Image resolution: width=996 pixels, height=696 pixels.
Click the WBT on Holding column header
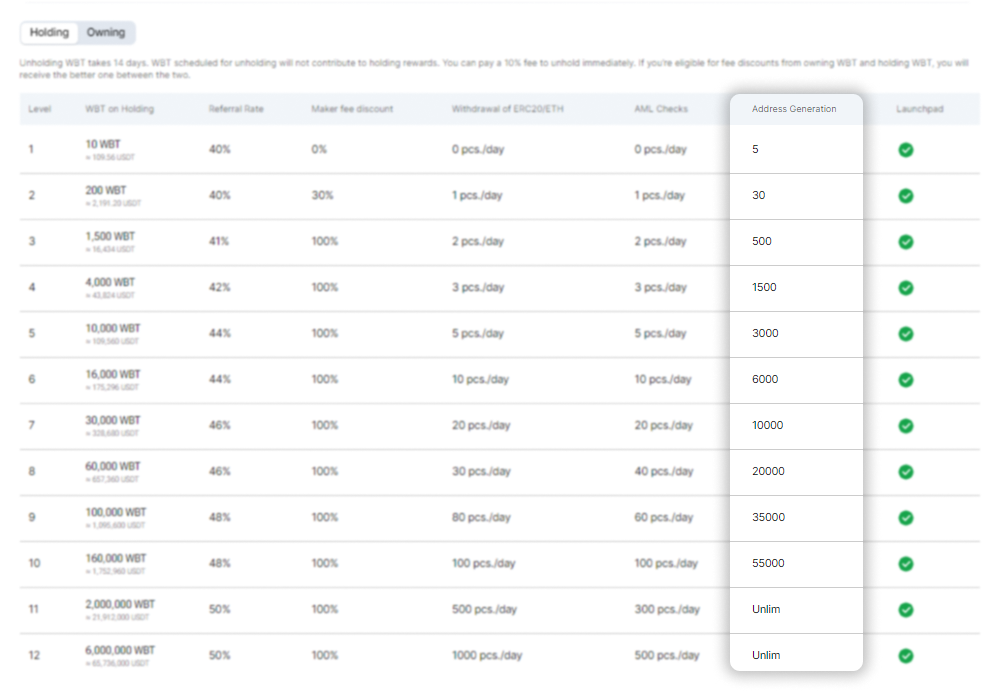tap(119, 109)
